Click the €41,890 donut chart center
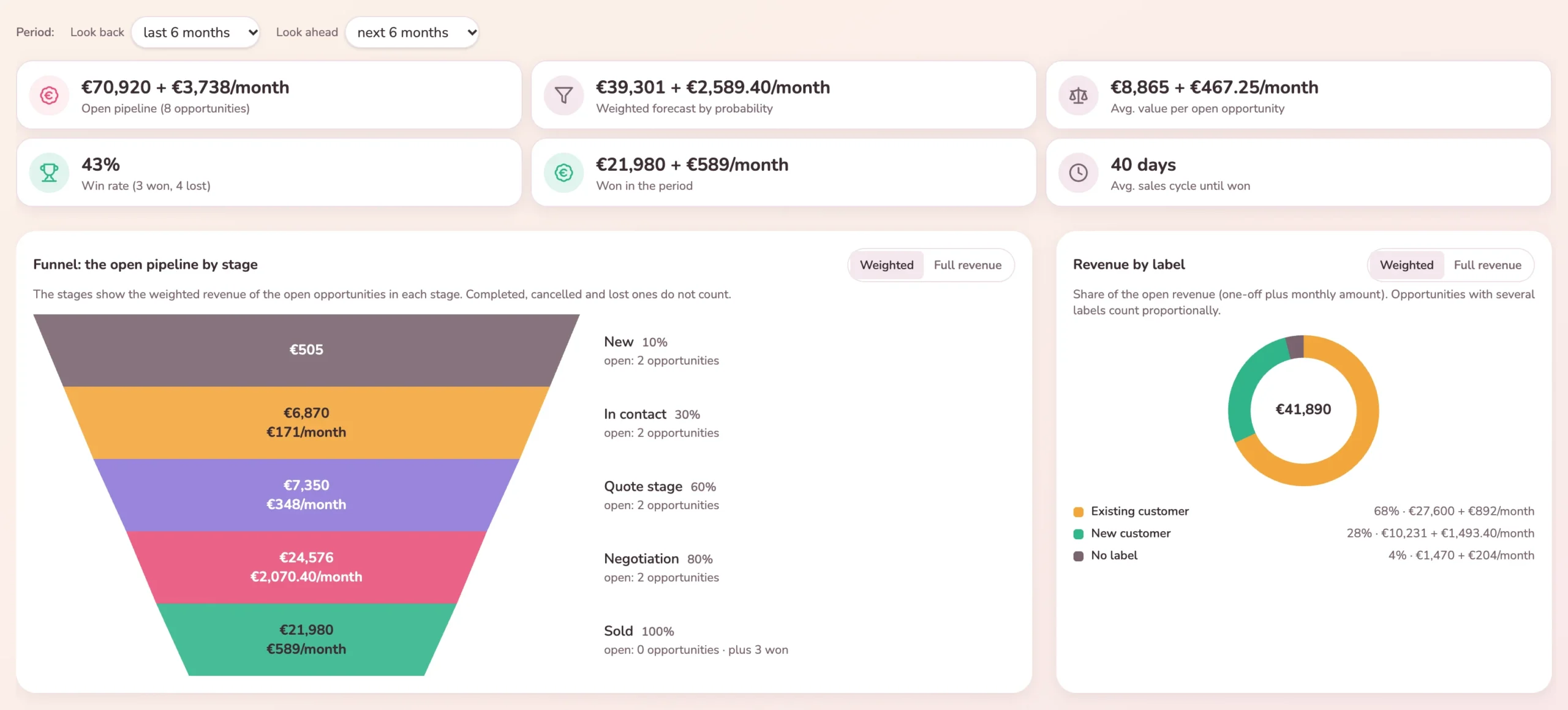 1303,409
